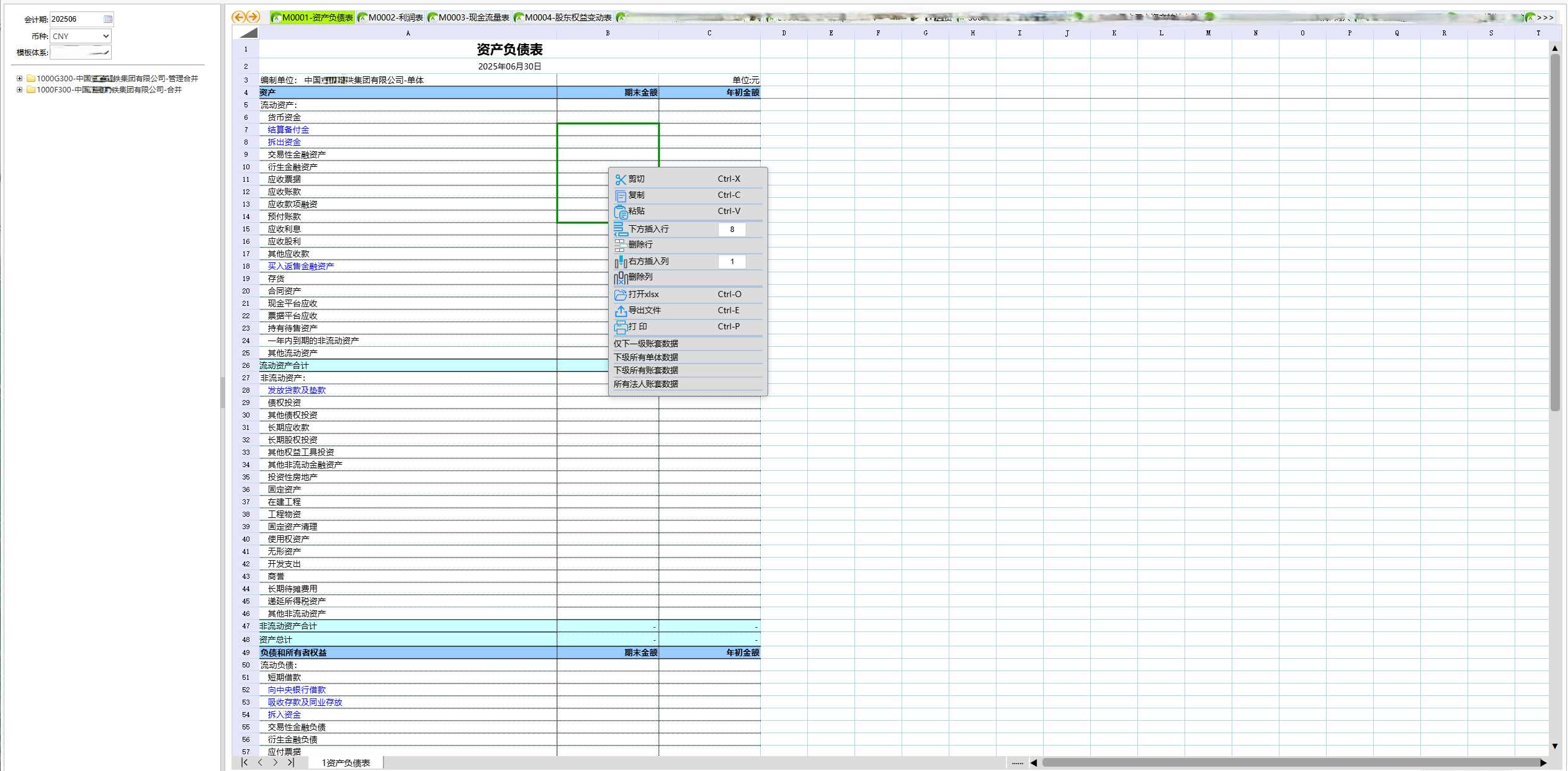1568x771 pixels.
Task: Click the tab overflow >>> arrows
Action: pos(1545,17)
